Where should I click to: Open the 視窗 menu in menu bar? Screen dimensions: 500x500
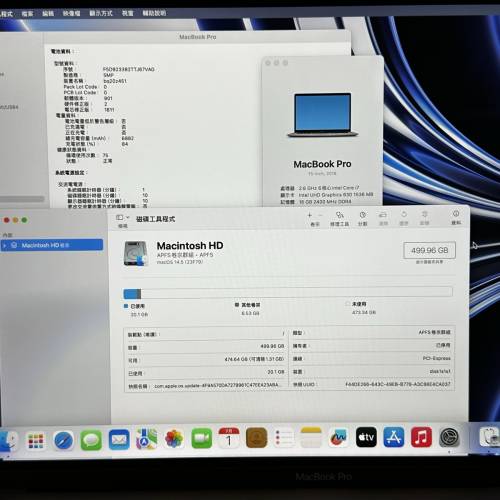click(x=127, y=13)
